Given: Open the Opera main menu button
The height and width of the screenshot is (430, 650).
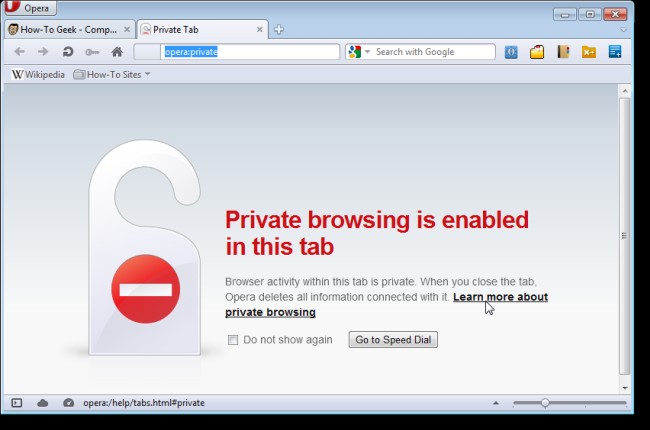Looking at the screenshot, I should [x=30, y=7].
